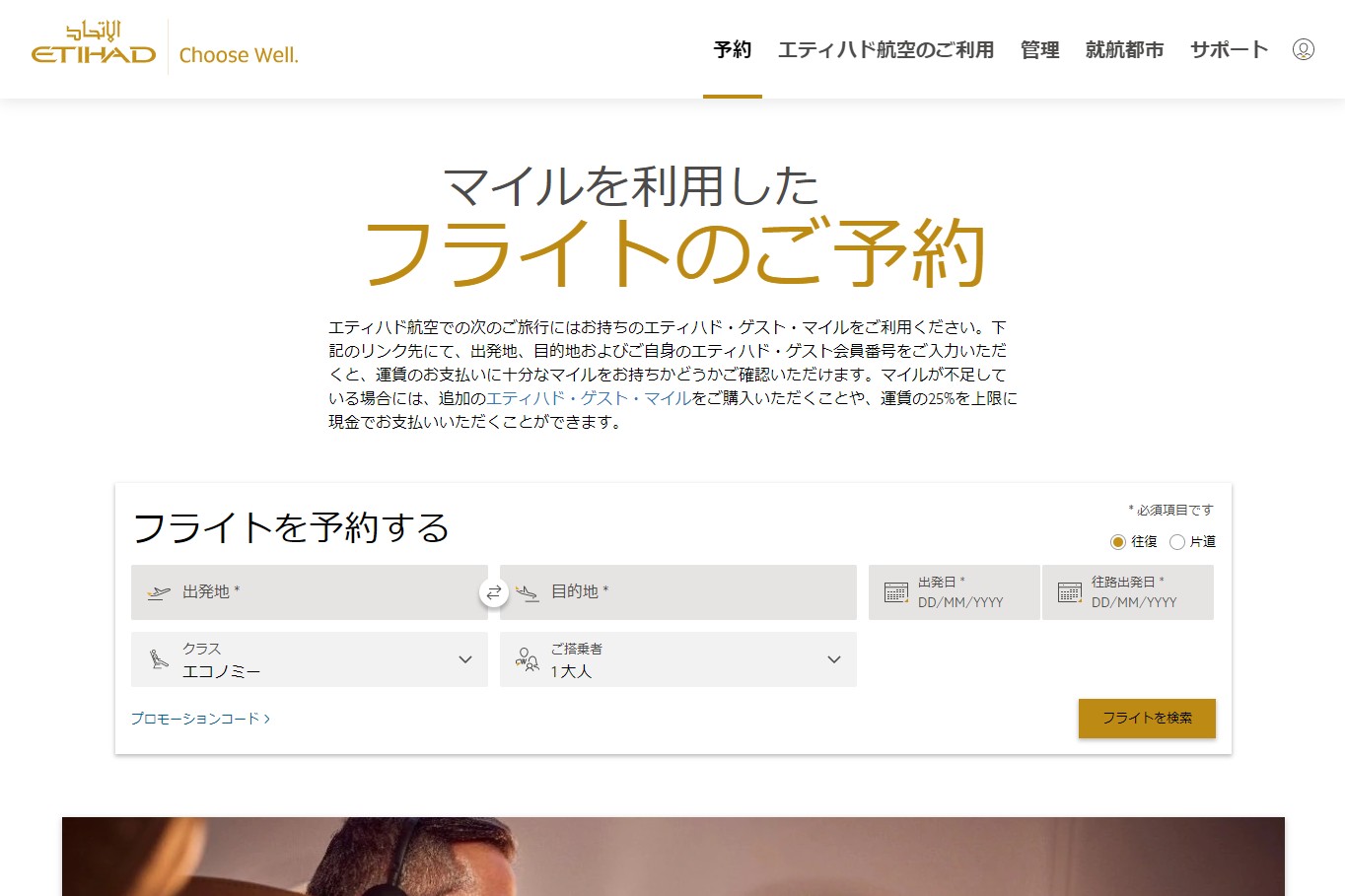Follow the エティハド・ゲスト・マイル link
This screenshot has height=896, width=1345.
click(589, 398)
